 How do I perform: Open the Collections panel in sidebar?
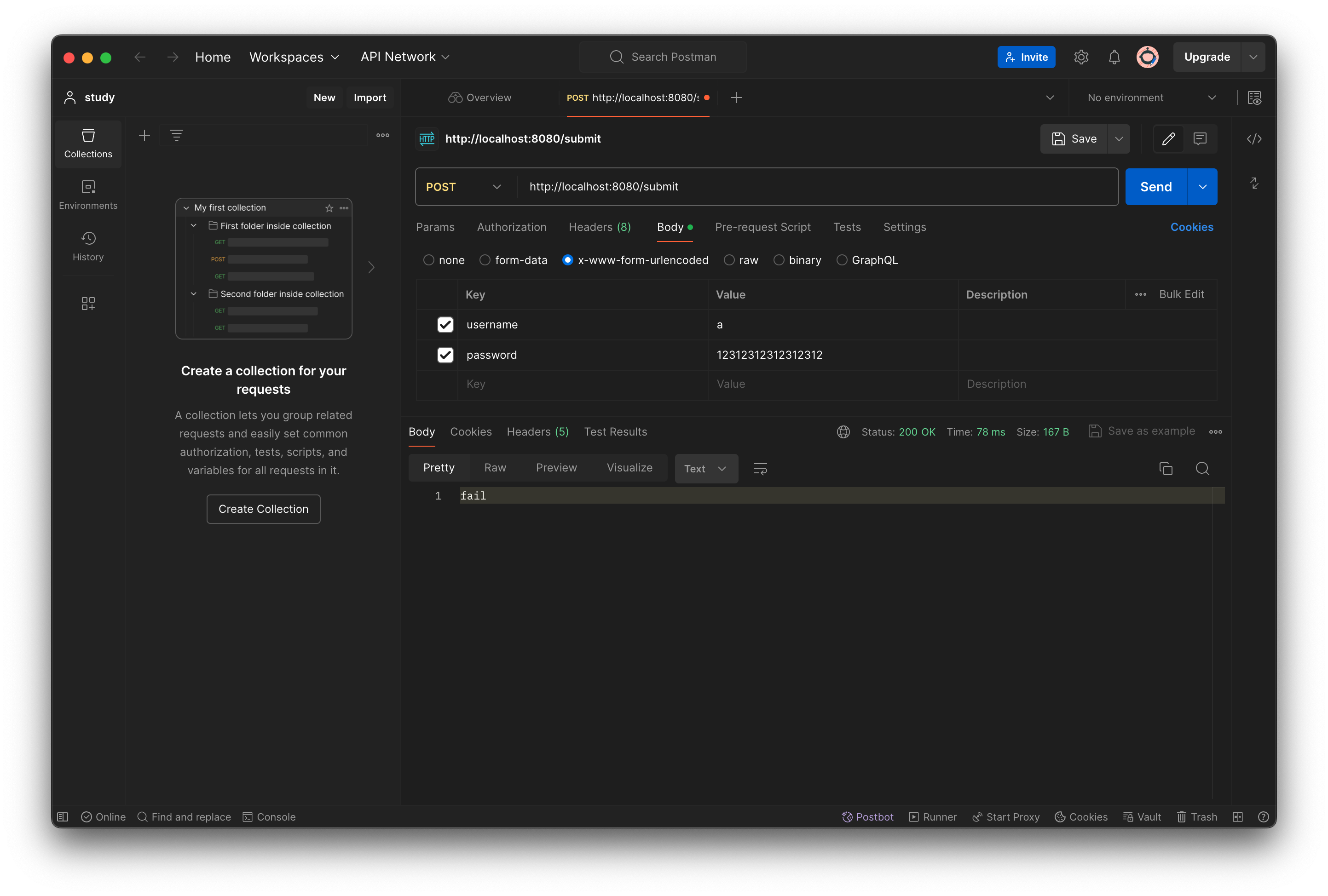tap(88, 144)
